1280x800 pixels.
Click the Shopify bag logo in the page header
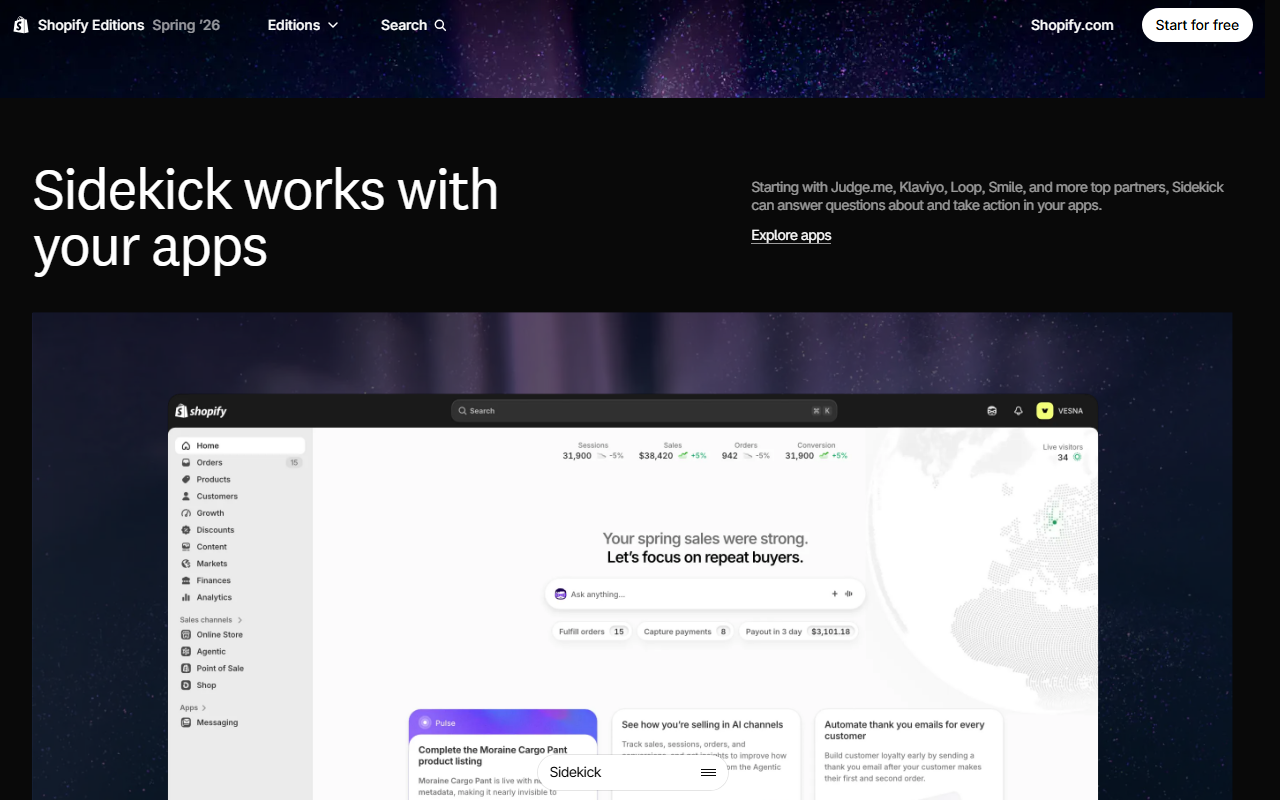tap(21, 25)
